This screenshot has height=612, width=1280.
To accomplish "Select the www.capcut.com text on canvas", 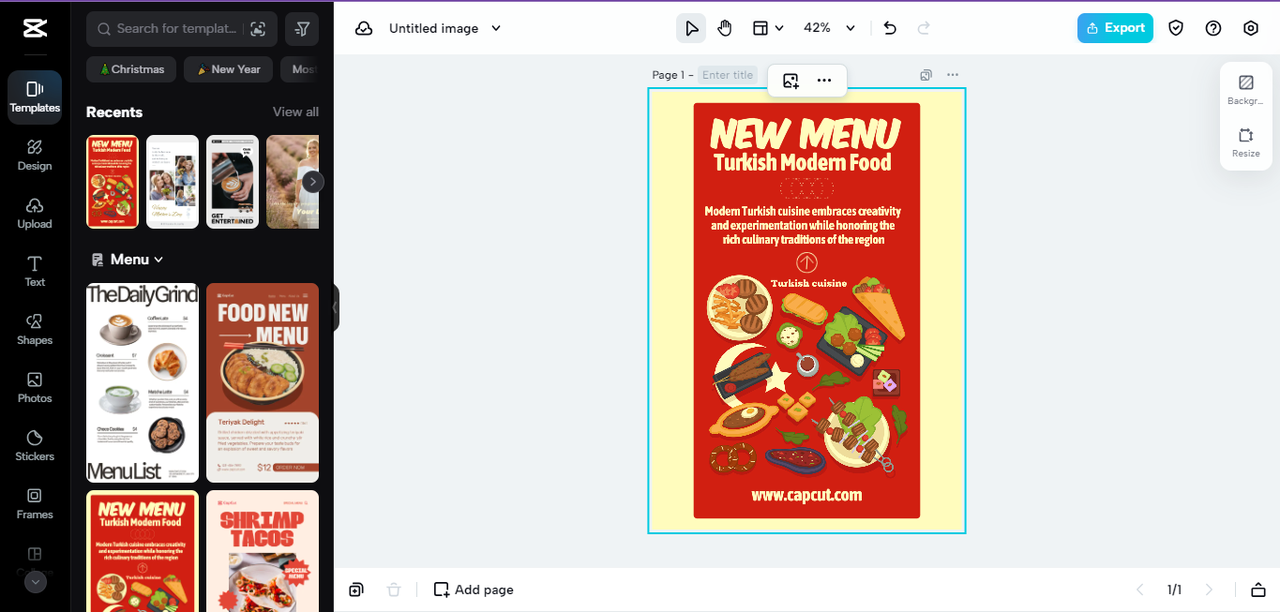I will [x=807, y=495].
